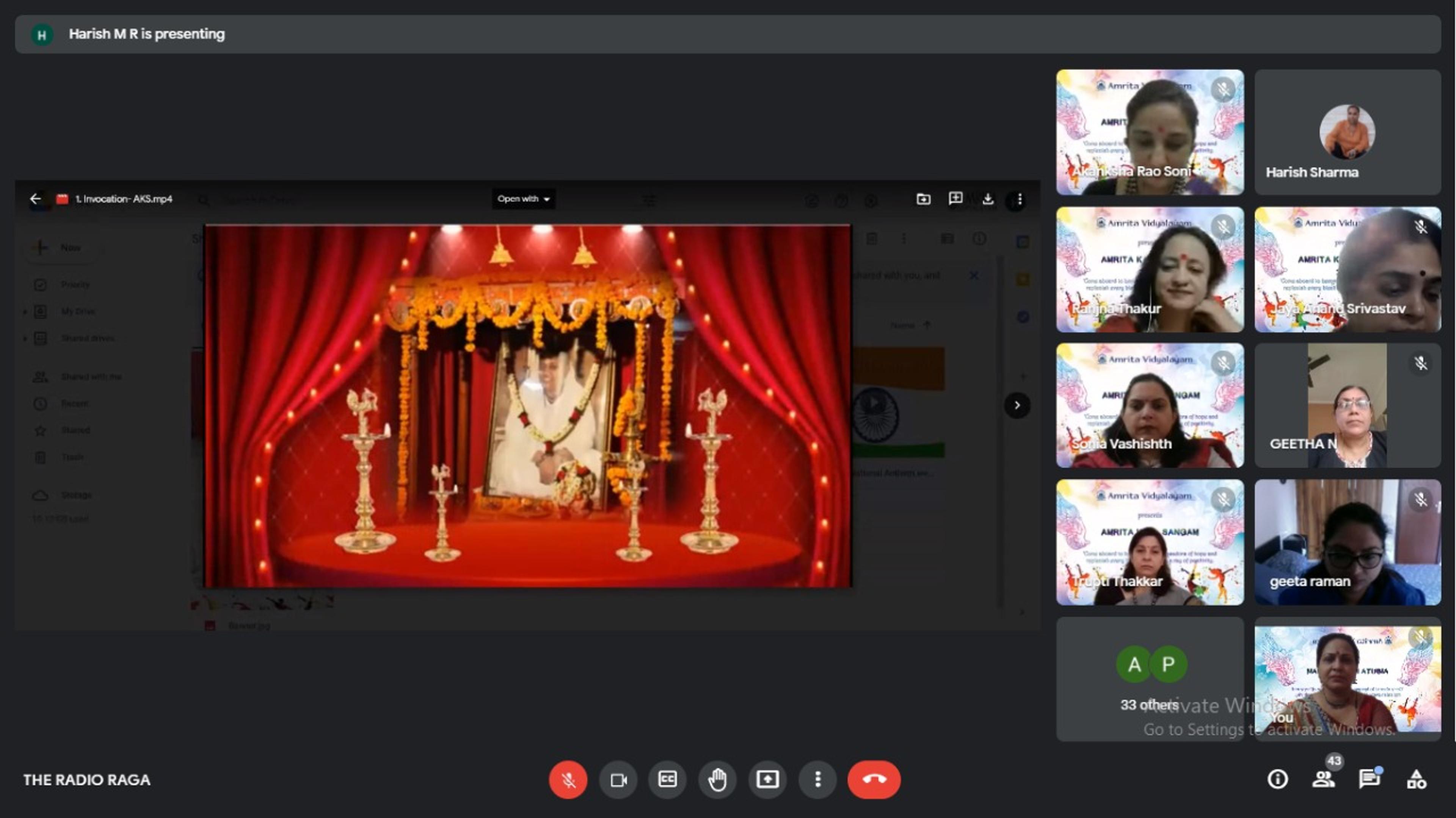Select Ranjna Thakur's video tile
Image resolution: width=1456 pixels, height=818 pixels.
[1150, 269]
